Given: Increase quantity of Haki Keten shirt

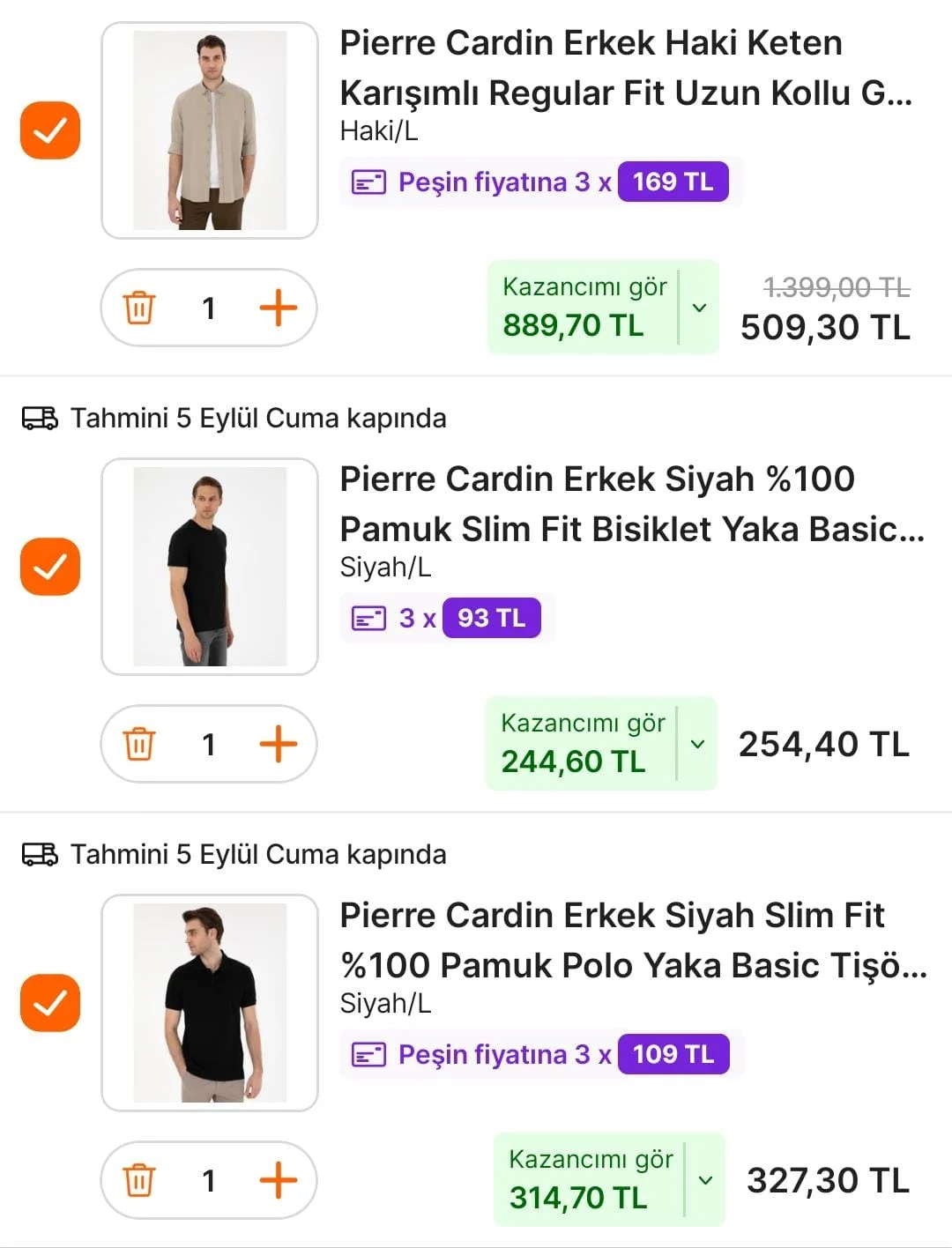Looking at the screenshot, I should [278, 308].
